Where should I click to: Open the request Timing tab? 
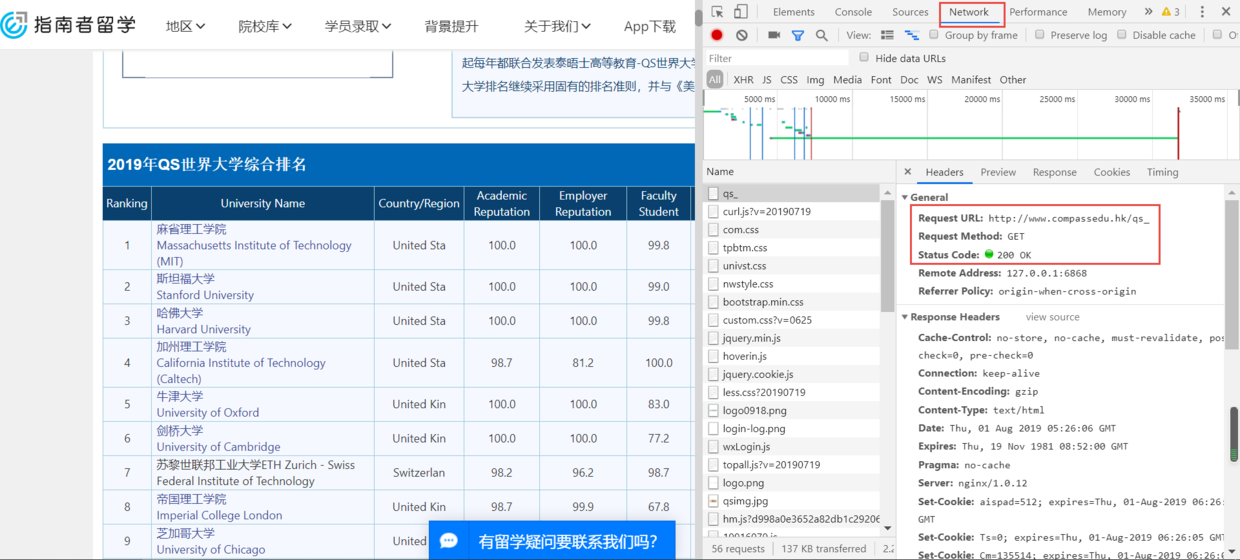click(x=1162, y=172)
